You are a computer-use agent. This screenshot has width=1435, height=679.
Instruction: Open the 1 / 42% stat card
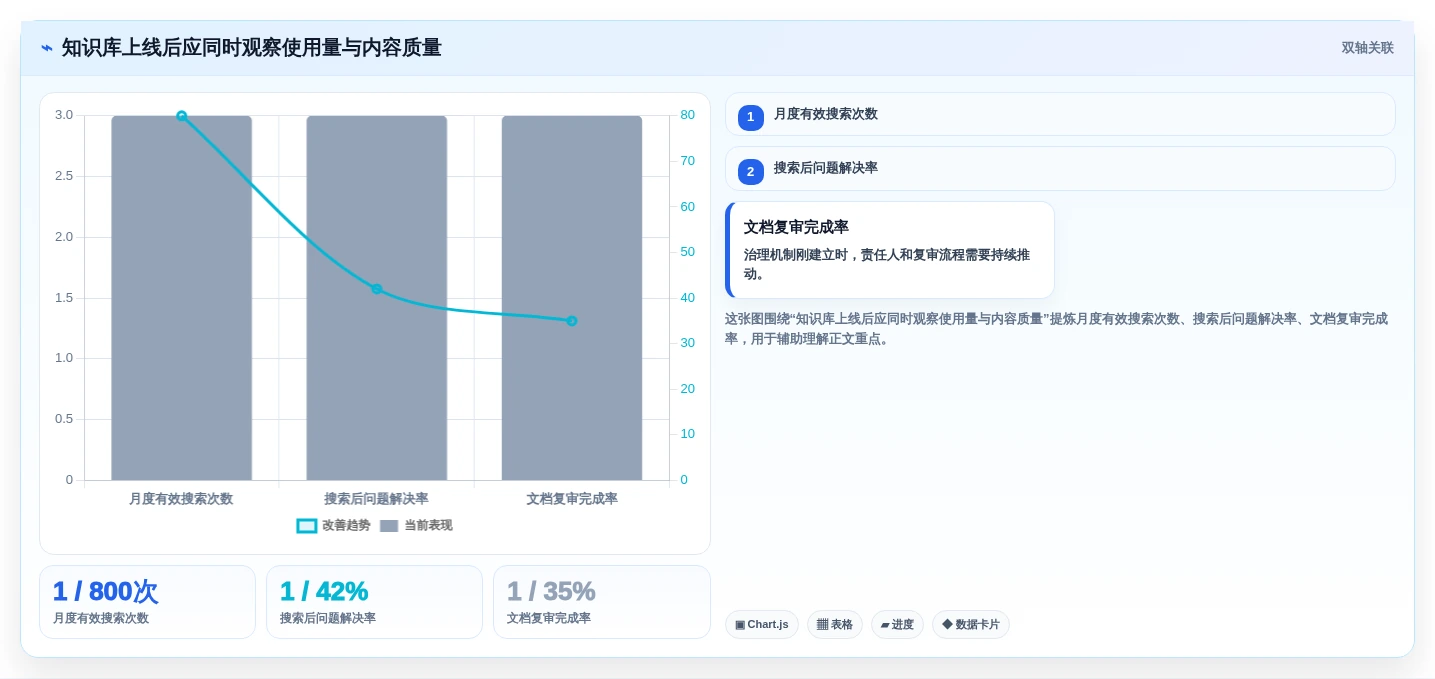pos(374,602)
